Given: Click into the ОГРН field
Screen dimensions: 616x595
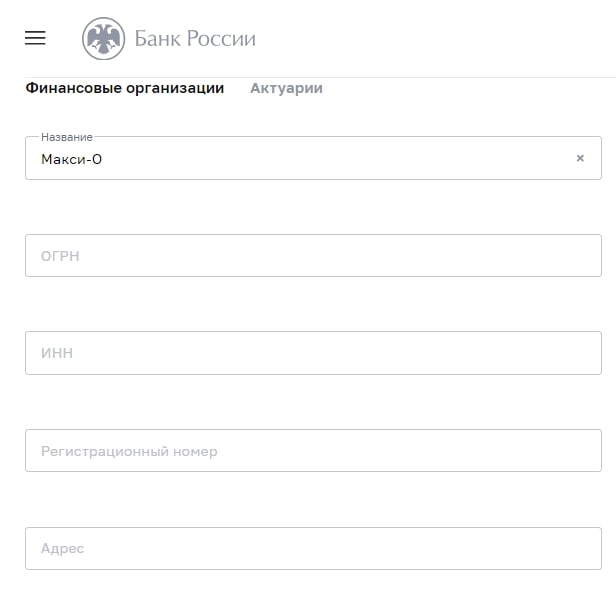Looking at the screenshot, I should (313, 256).
